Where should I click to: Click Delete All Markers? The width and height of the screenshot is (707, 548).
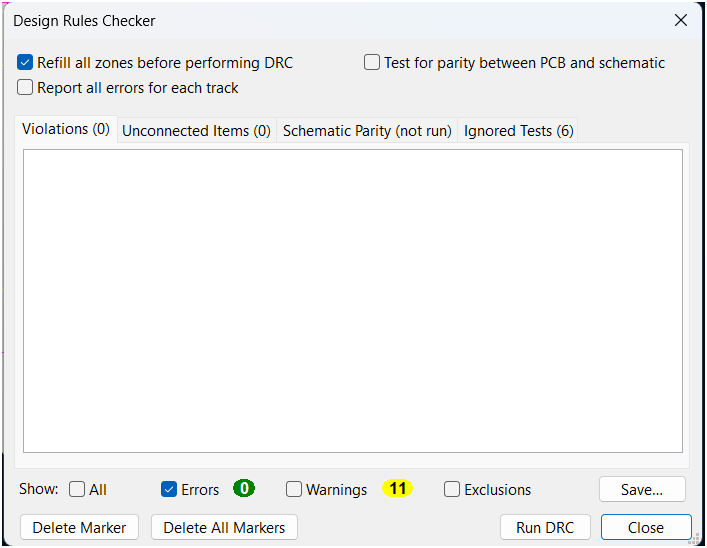pos(224,527)
